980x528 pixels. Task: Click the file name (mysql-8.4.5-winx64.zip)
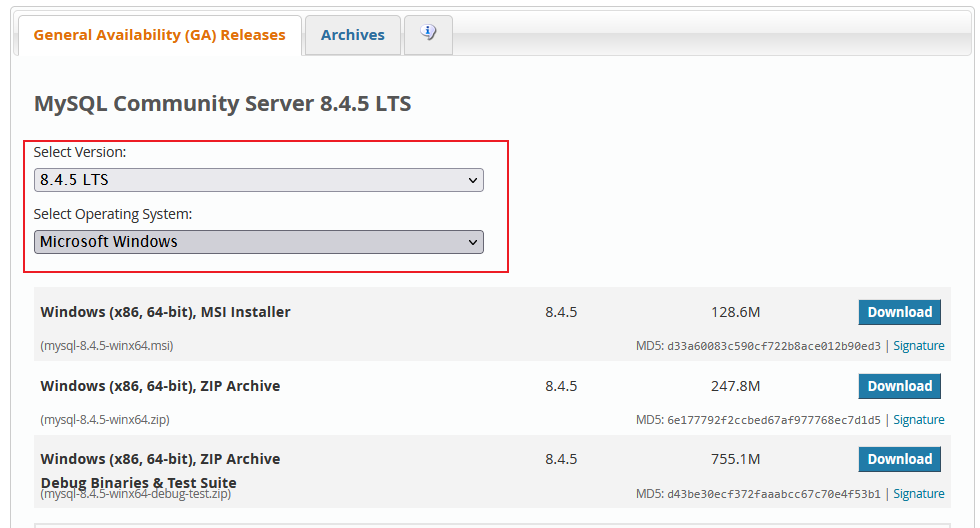click(x=105, y=419)
